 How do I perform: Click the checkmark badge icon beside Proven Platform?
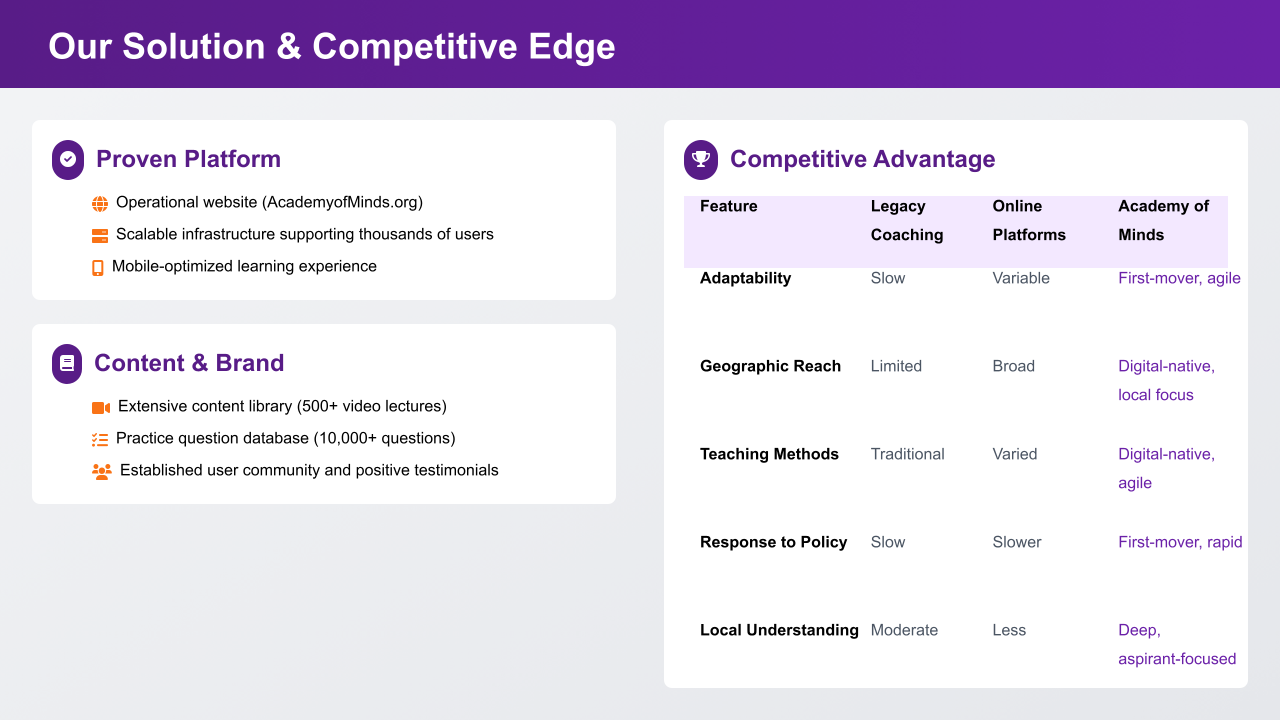pyautogui.click(x=68, y=160)
